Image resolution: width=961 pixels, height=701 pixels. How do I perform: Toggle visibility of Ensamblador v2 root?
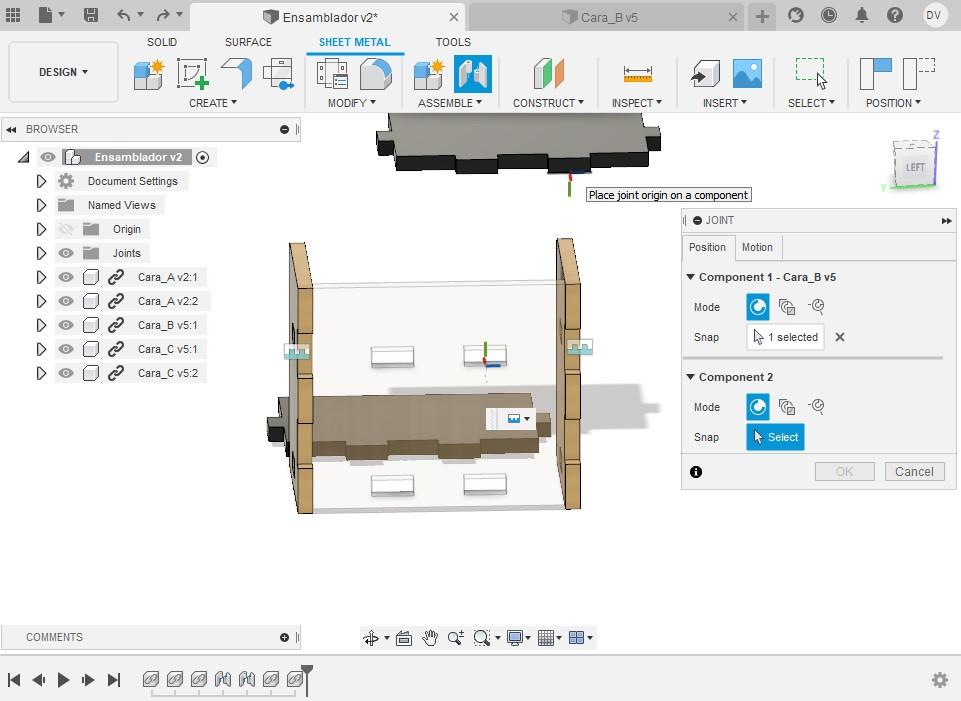click(x=48, y=157)
